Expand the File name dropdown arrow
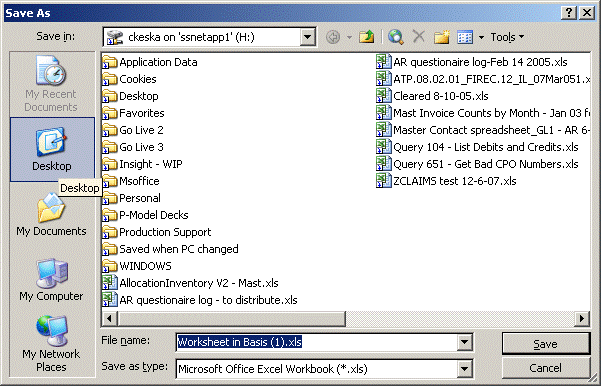This screenshot has height=386, width=601. (464, 342)
